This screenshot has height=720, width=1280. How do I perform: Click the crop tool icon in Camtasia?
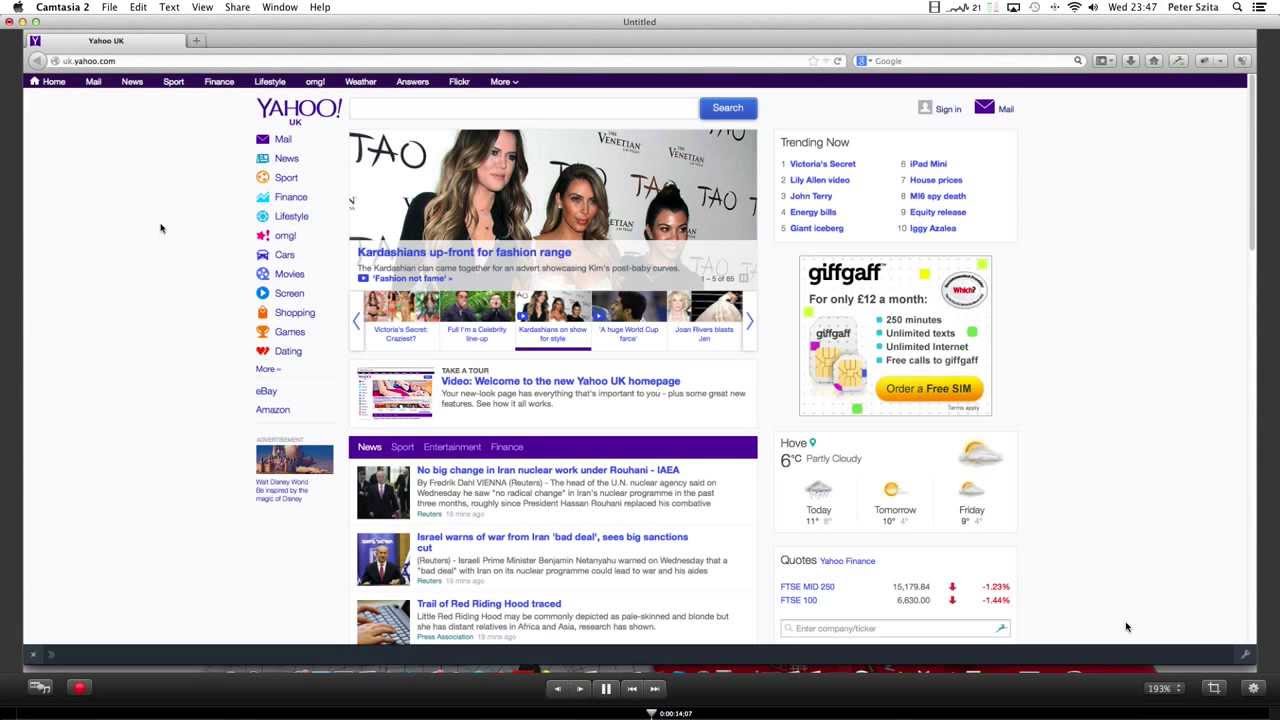coord(1214,688)
